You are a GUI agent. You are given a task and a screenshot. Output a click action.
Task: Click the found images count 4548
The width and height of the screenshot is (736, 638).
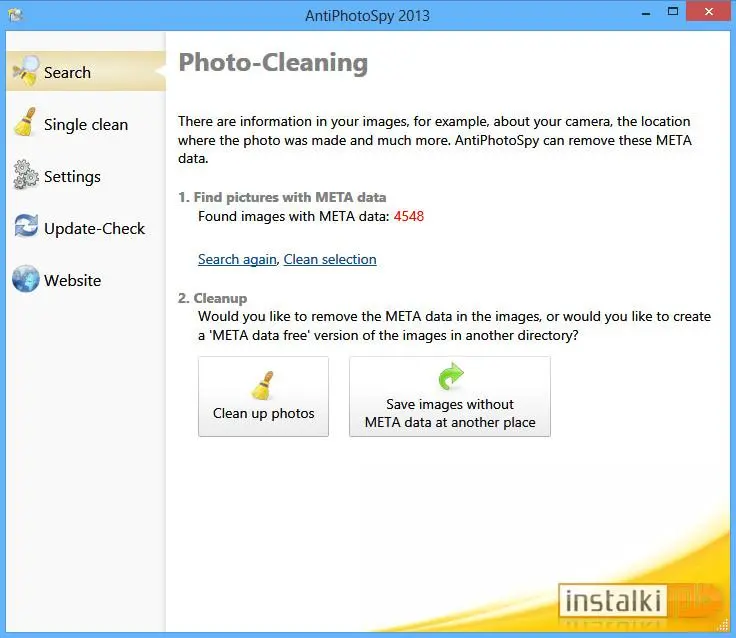[x=409, y=216]
